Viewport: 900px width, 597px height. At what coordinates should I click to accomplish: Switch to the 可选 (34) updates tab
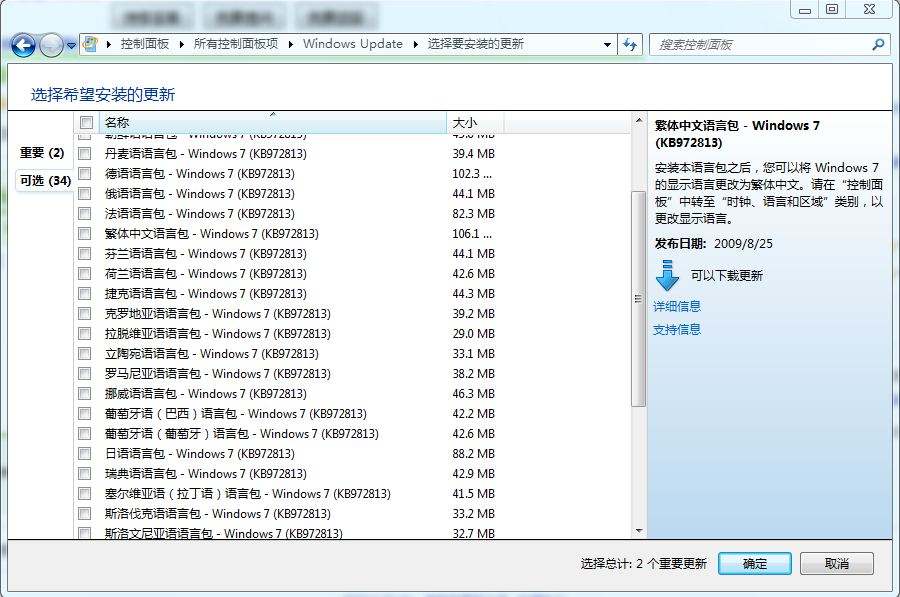coord(45,181)
